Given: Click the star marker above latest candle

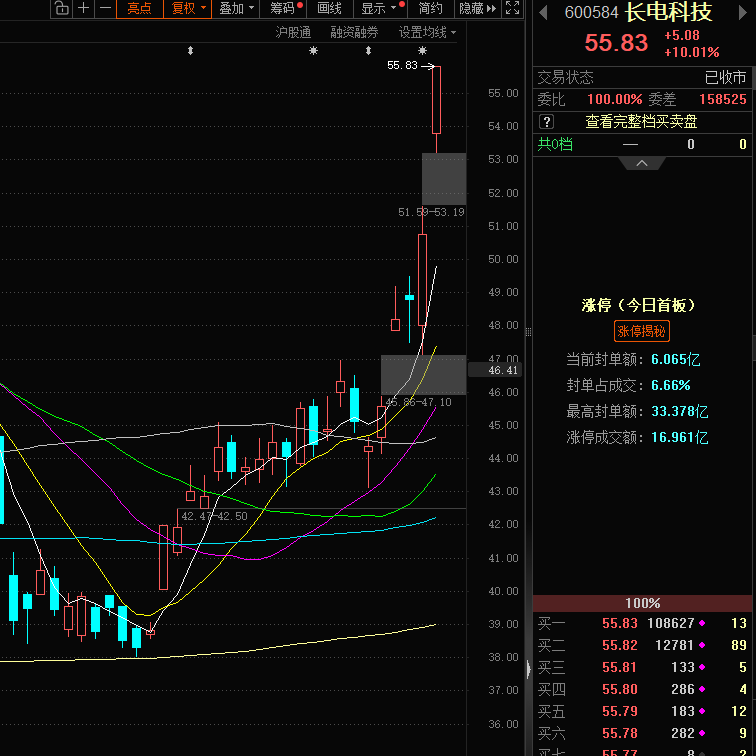Looking at the screenshot, I should coord(422,50).
